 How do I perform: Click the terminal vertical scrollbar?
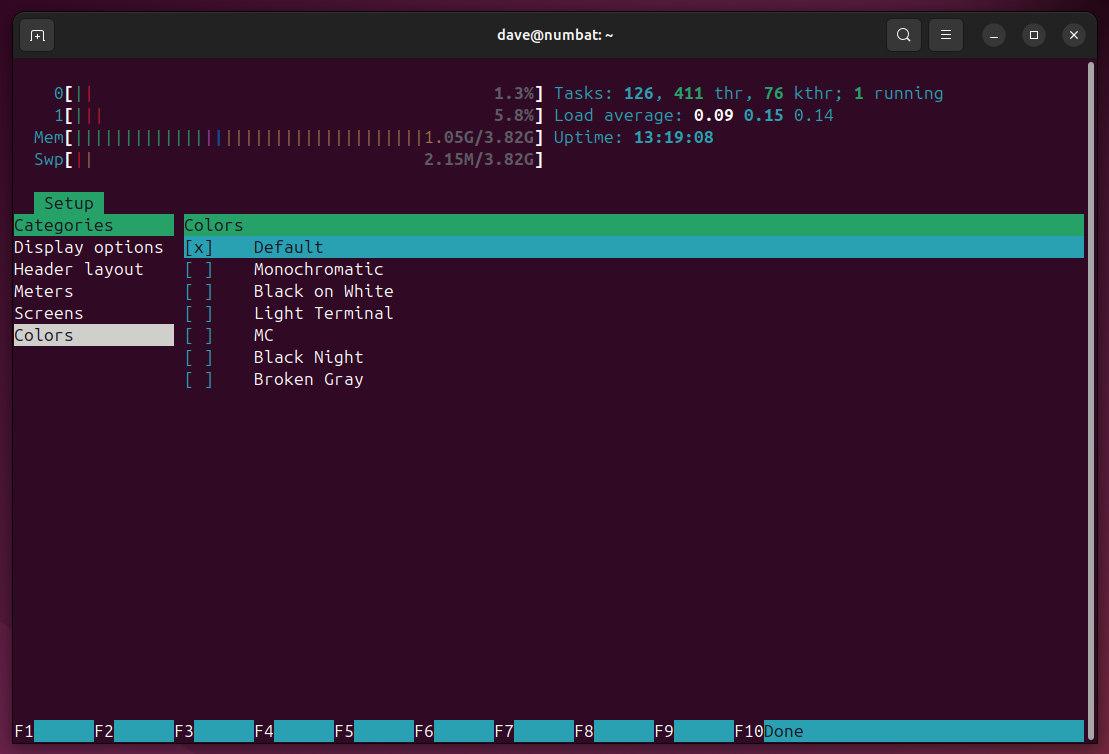(1091, 400)
